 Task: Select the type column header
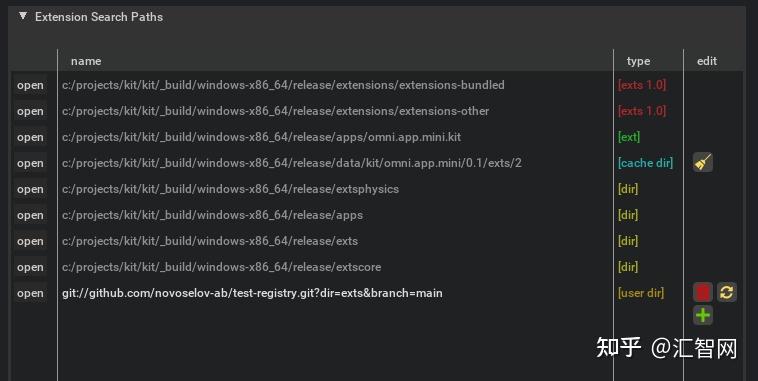pos(638,61)
